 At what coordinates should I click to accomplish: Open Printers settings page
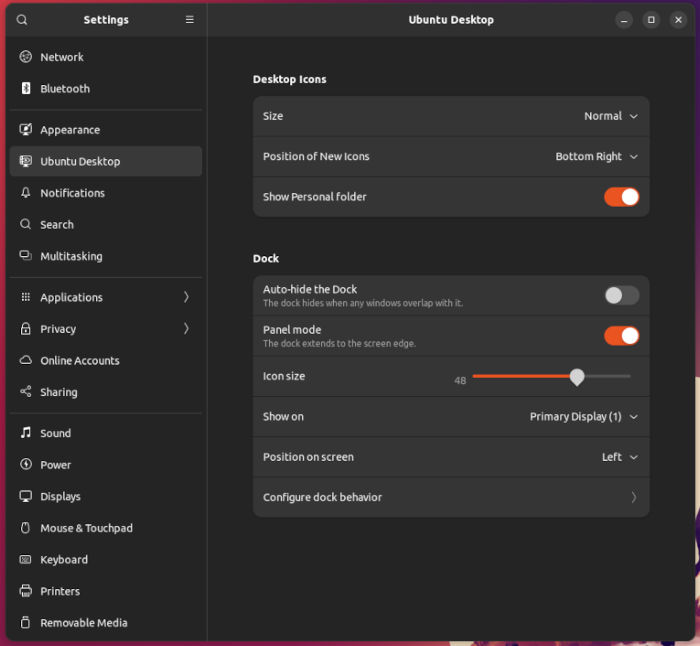point(106,591)
